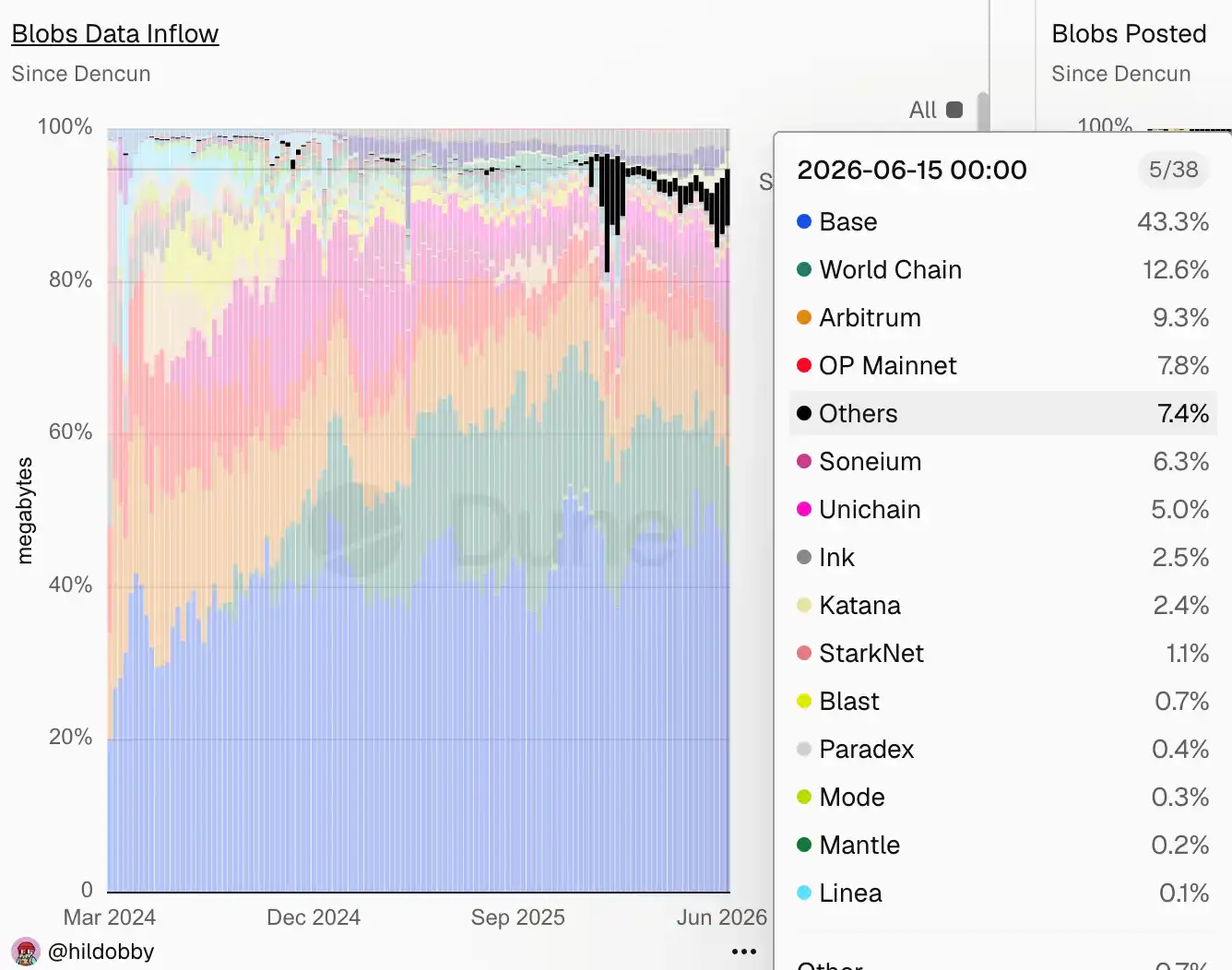Open the @hildobby author profile link

pos(101,952)
